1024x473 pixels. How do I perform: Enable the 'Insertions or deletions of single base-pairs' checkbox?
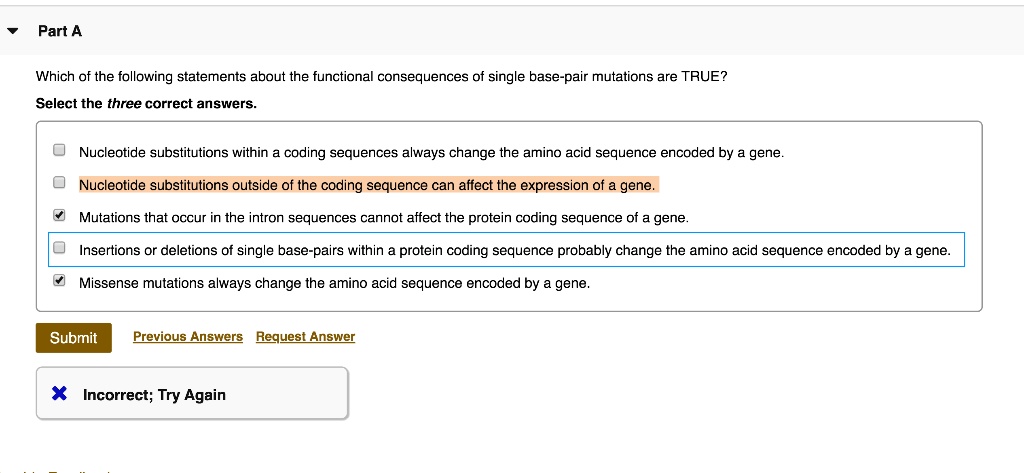click(60, 249)
